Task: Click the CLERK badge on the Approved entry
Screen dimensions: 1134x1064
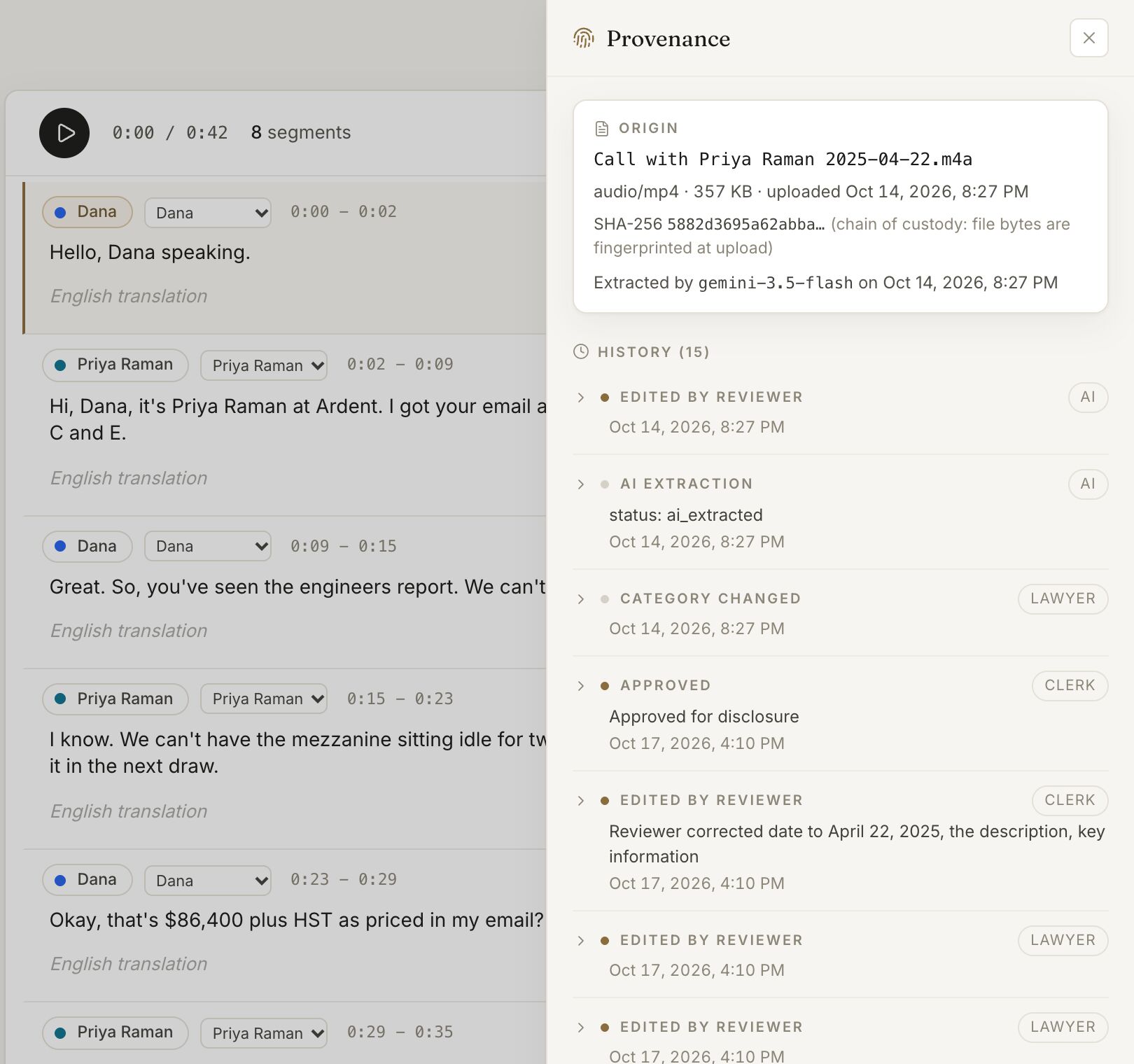Action: tap(1070, 685)
